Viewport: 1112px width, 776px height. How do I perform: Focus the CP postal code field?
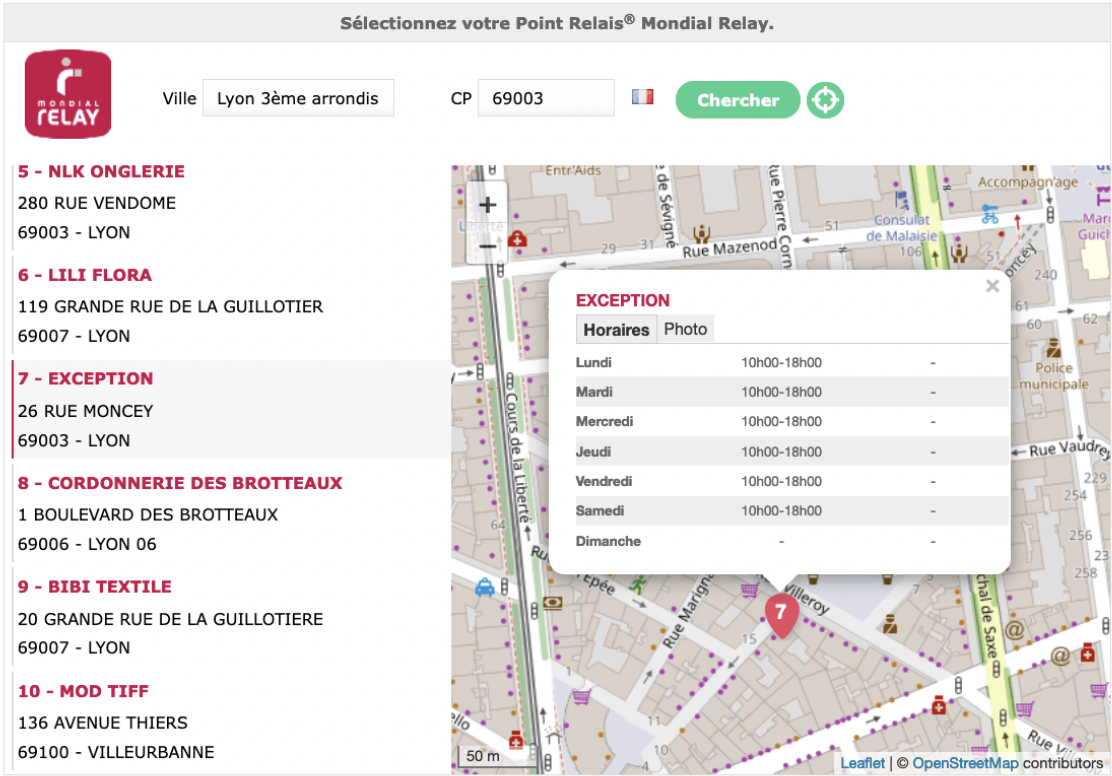[546, 98]
